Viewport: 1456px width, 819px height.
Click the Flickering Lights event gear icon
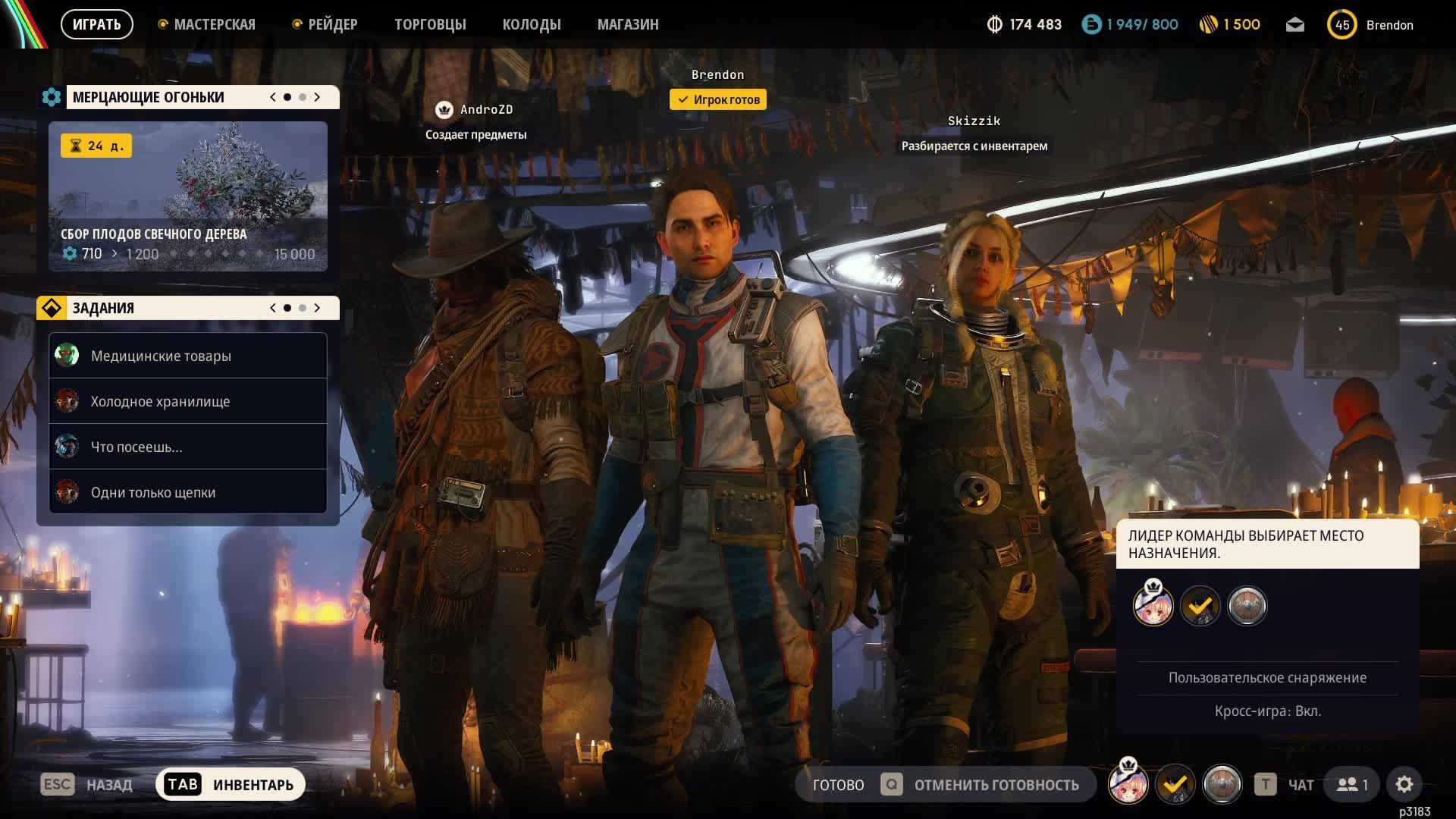coord(52,97)
